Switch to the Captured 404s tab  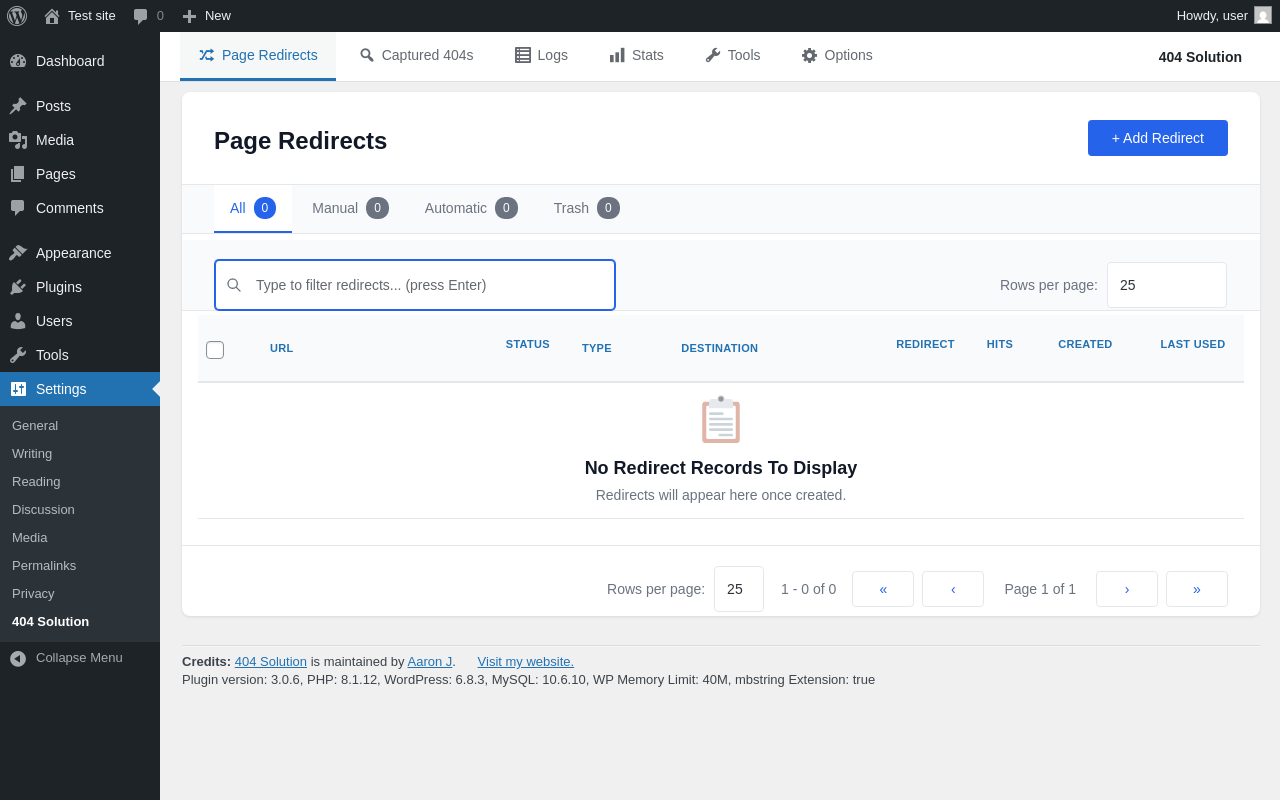click(416, 55)
